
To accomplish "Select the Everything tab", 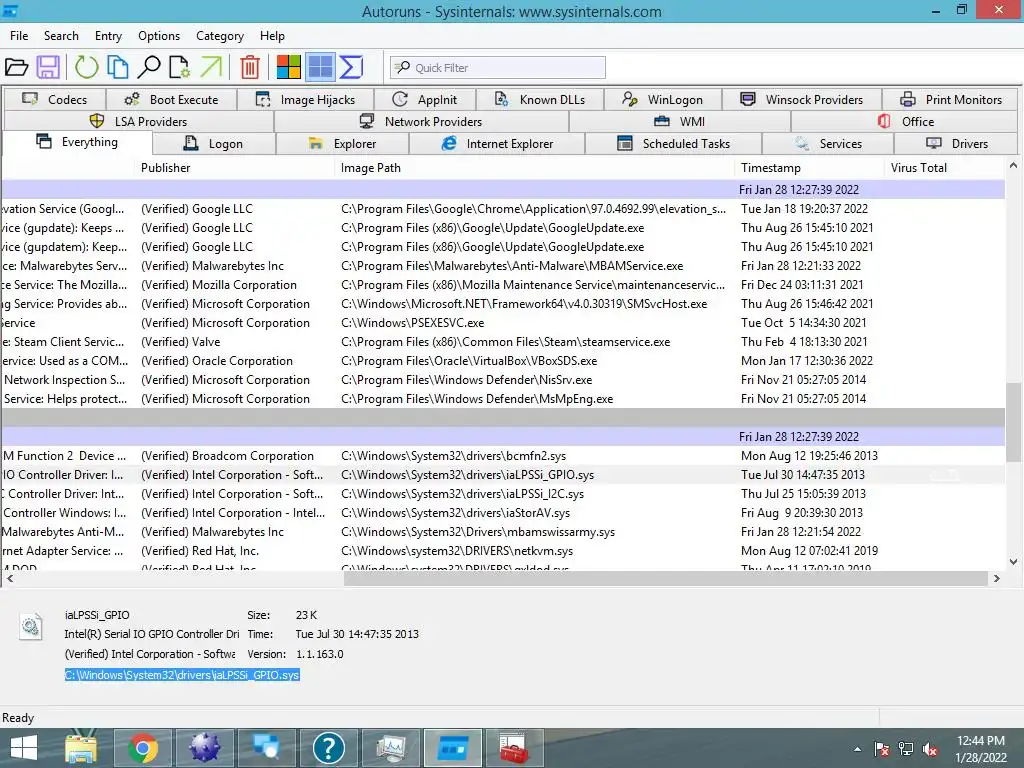I will (x=77, y=142).
